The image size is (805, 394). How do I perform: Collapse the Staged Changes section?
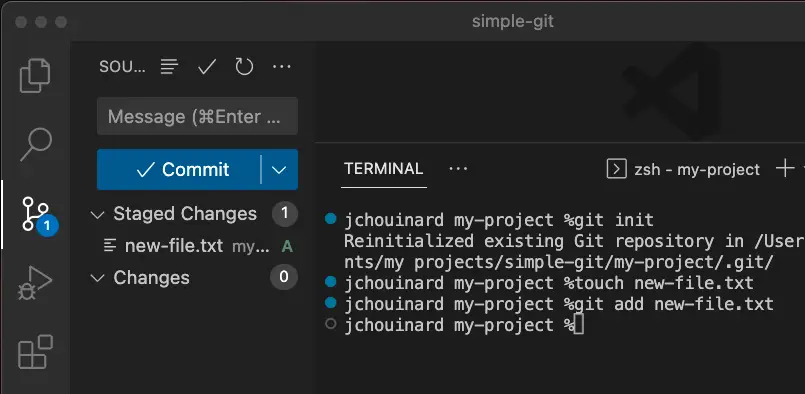[x=97, y=214]
